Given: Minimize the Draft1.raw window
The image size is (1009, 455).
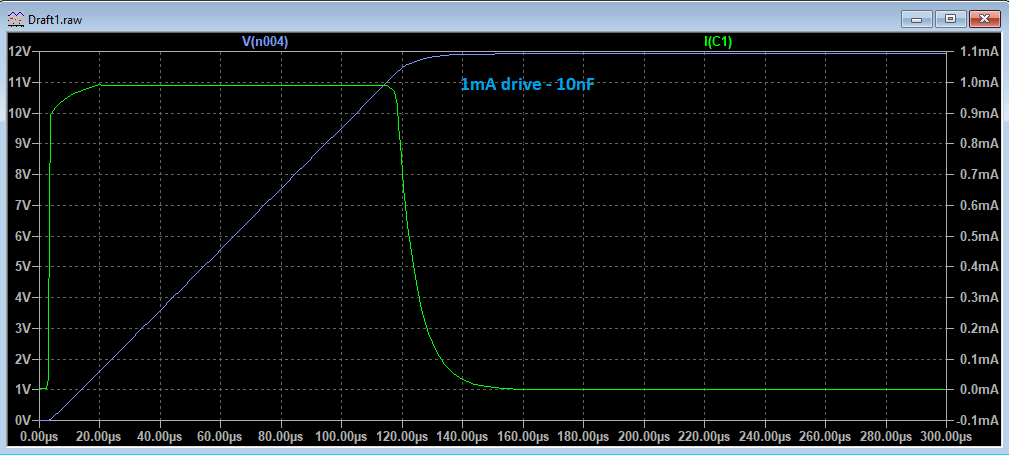Looking at the screenshot, I should point(916,19).
